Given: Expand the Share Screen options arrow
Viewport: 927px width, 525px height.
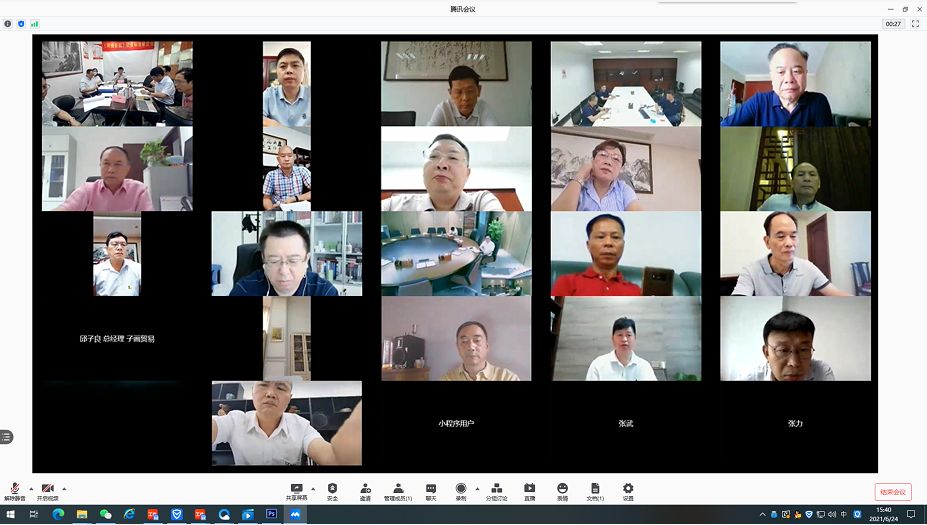Looking at the screenshot, I should [x=311, y=488].
